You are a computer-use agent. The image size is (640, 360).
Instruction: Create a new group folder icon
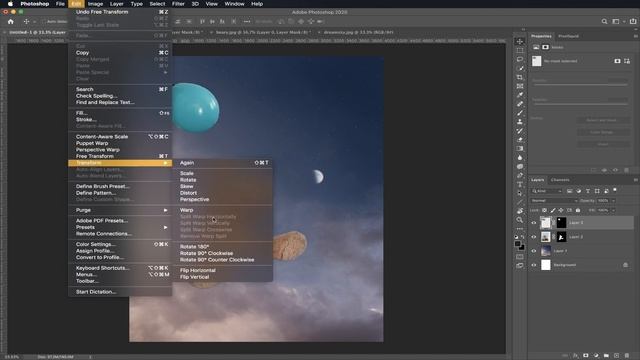tap(606, 356)
